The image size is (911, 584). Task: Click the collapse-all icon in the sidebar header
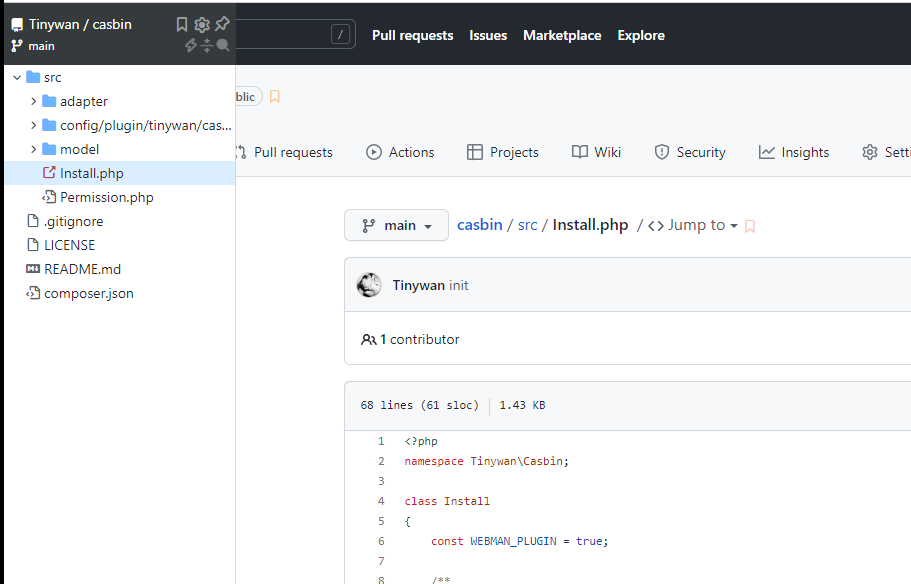207,45
